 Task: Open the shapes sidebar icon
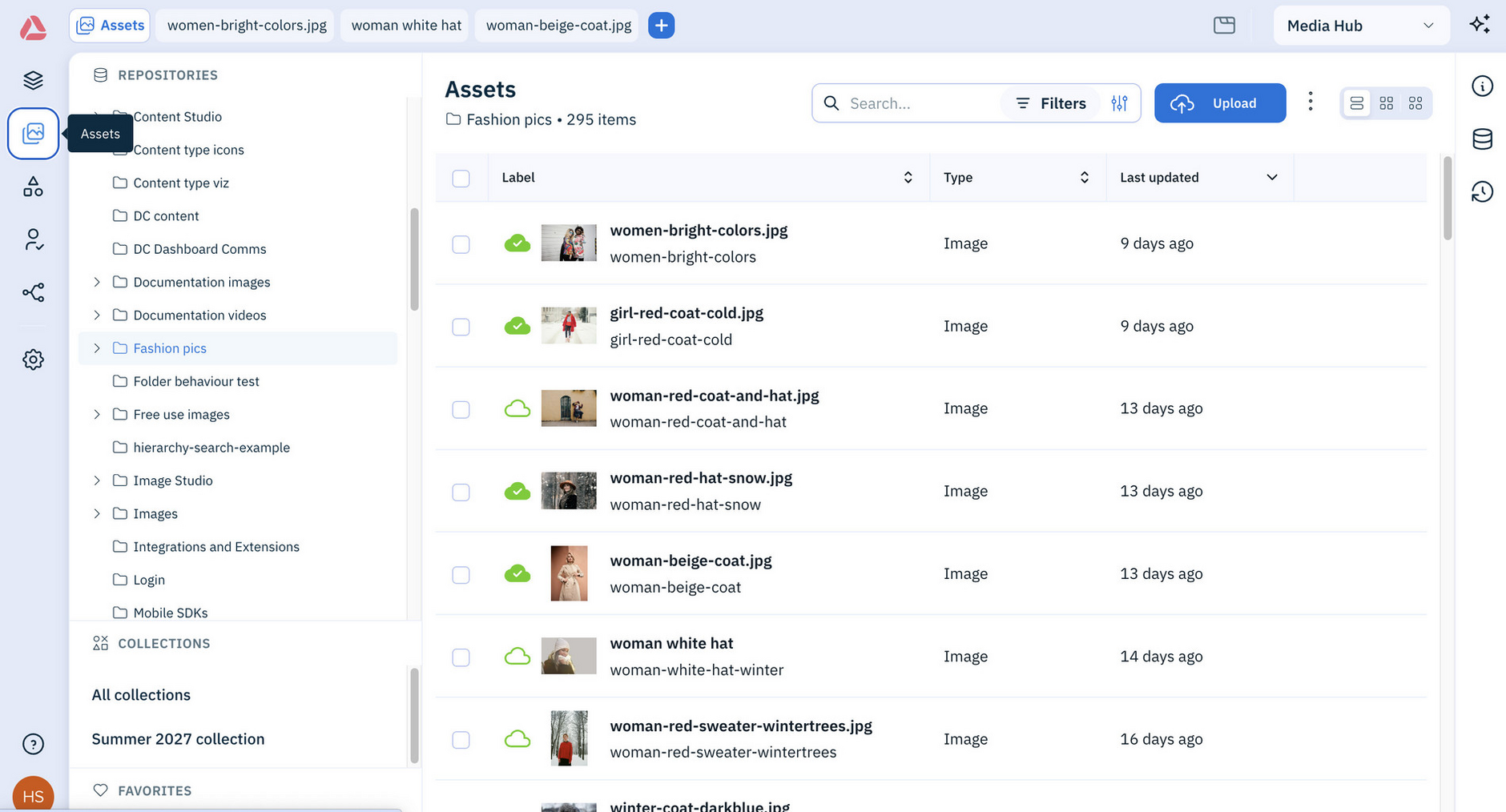tap(33, 187)
